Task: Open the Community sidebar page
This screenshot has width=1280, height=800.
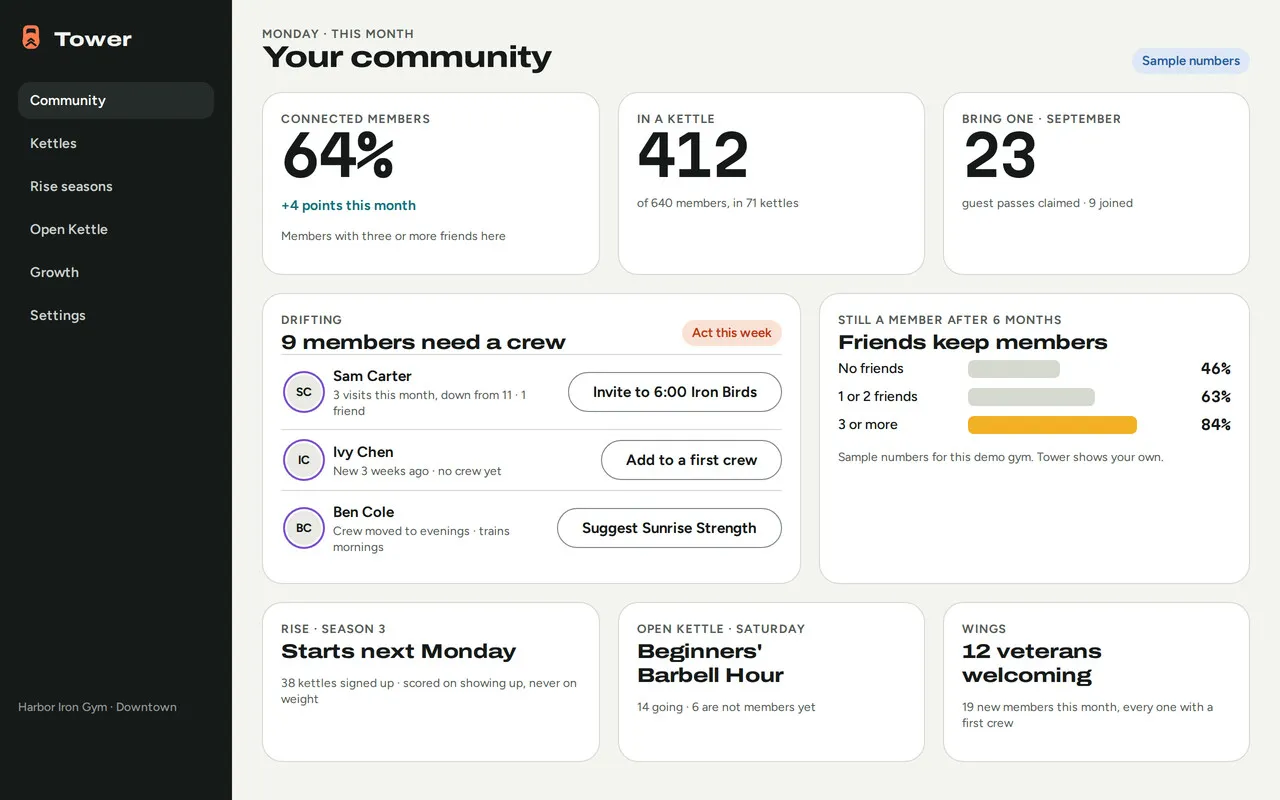Action: (116, 100)
